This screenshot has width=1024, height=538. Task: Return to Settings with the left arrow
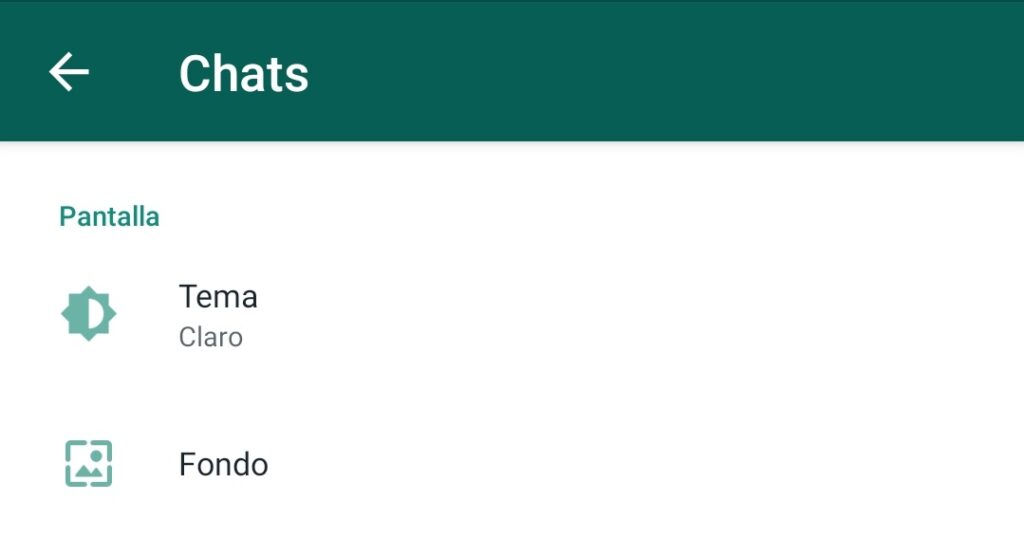(x=69, y=72)
